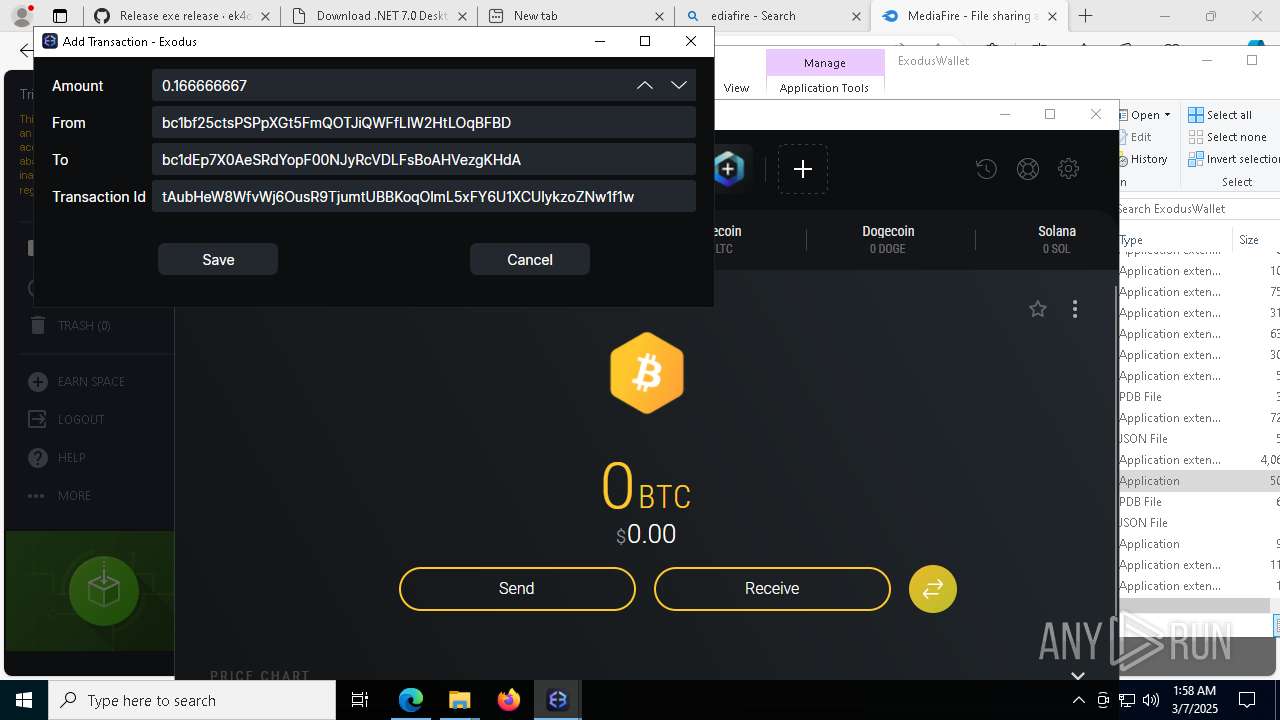Sort by the Size column header
The image size is (1280, 720).
tap(1250, 240)
